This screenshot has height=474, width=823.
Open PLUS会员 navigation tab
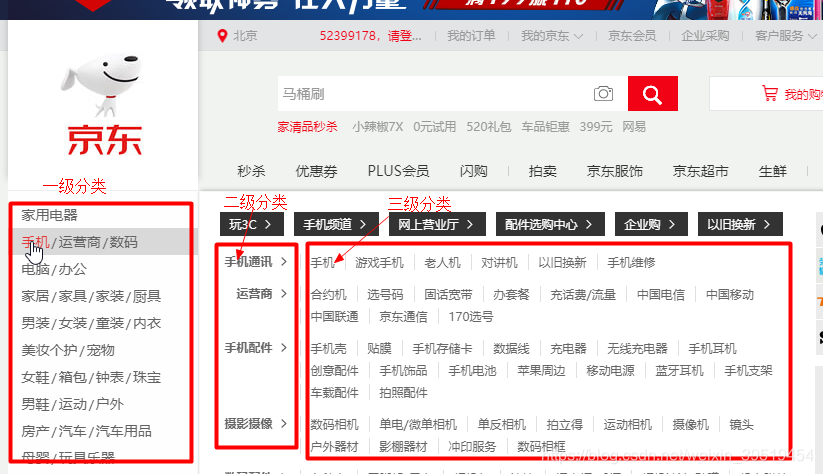[398, 171]
